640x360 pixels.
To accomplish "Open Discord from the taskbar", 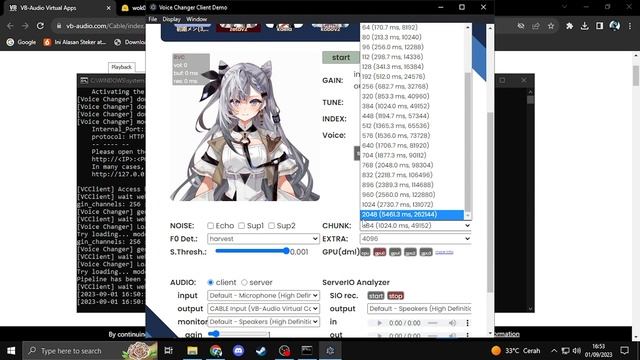I will coord(238,351).
